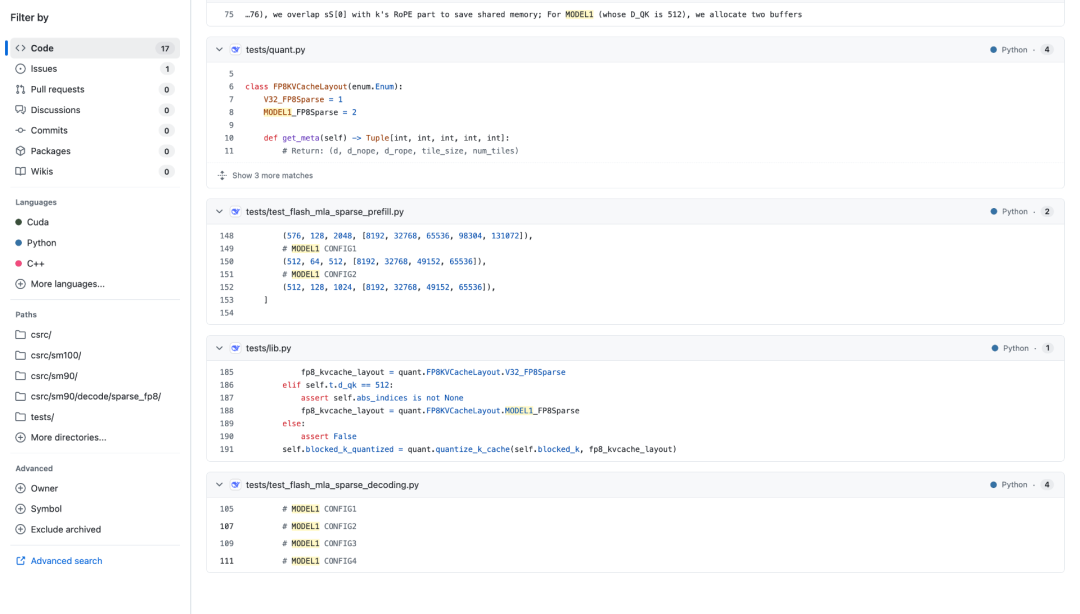
Task: Click the Wikis book icon
Action: point(21,171)
